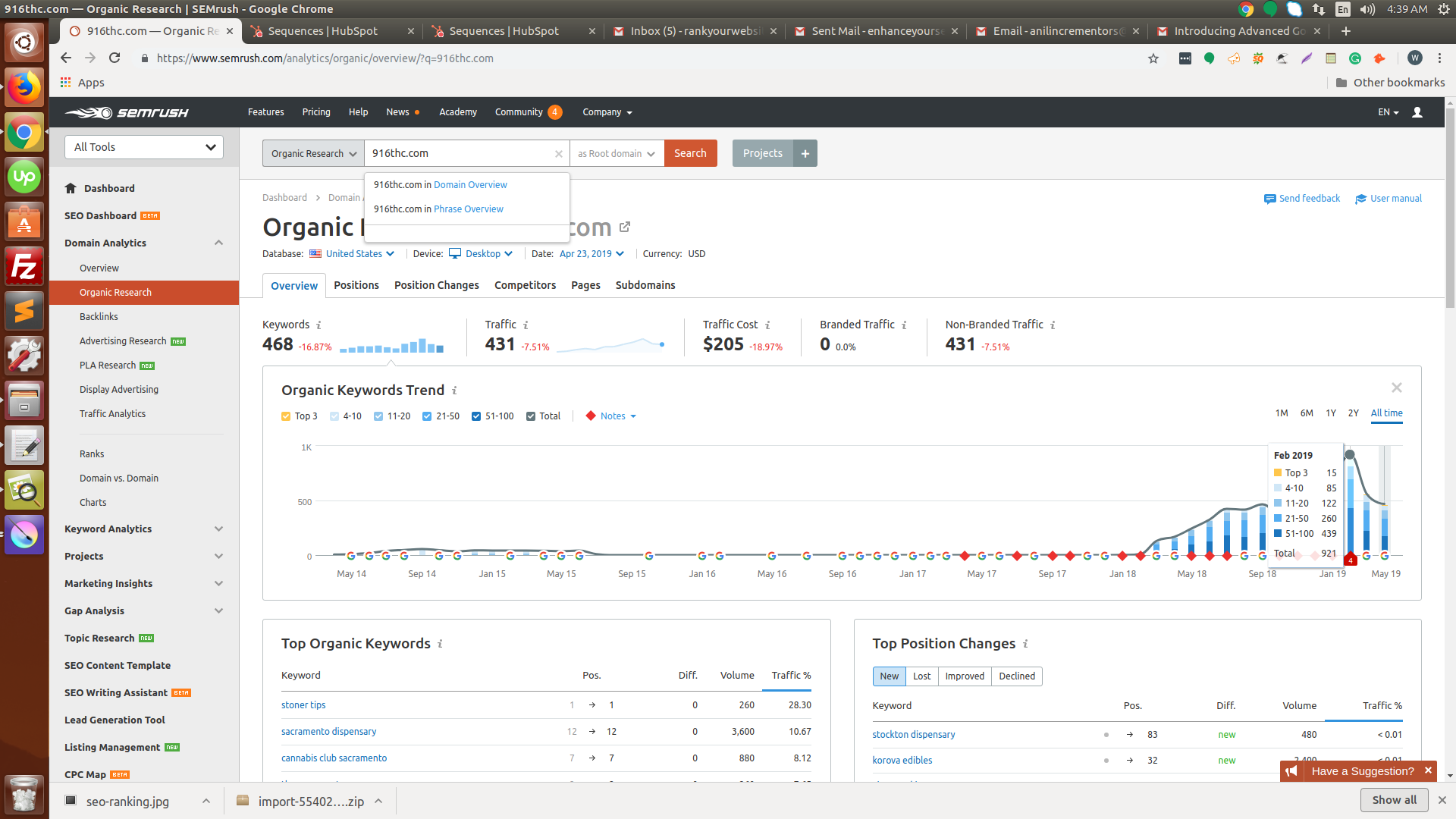Open the Keywords info icon

click(318, 325)
